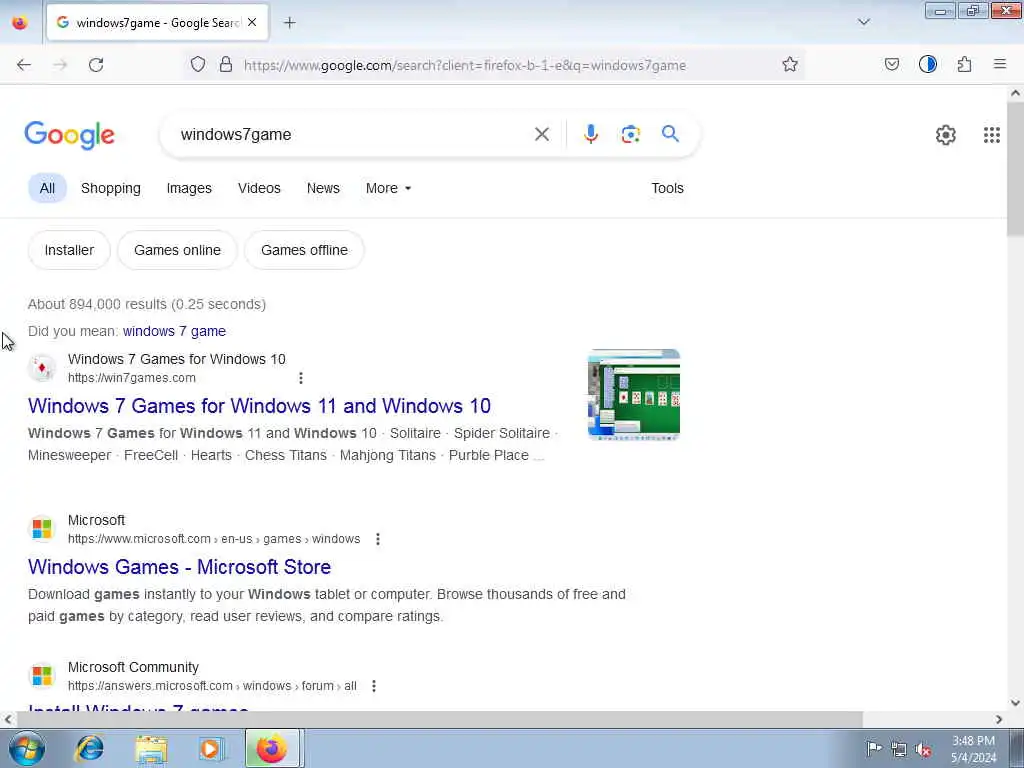Start voice search with the microphone icon

click(591, 134)
